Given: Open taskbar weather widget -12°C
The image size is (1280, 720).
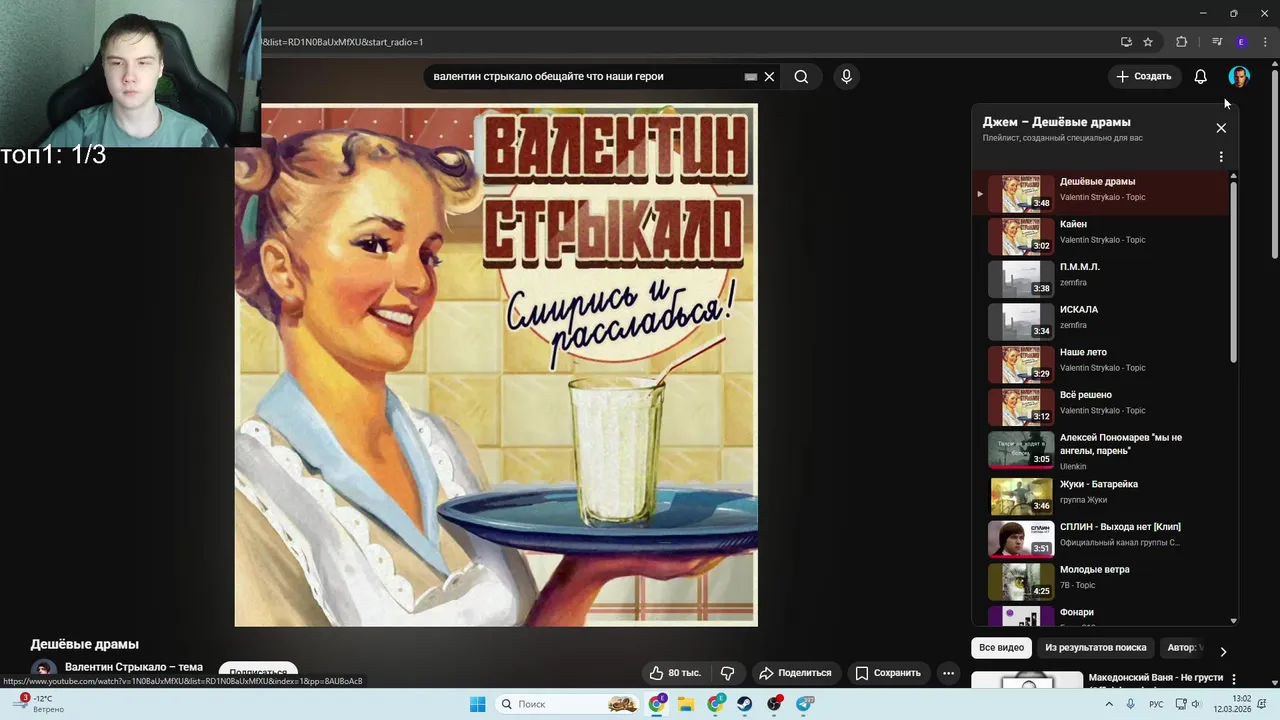Looking at the screenshot, I should pos(40,704).
